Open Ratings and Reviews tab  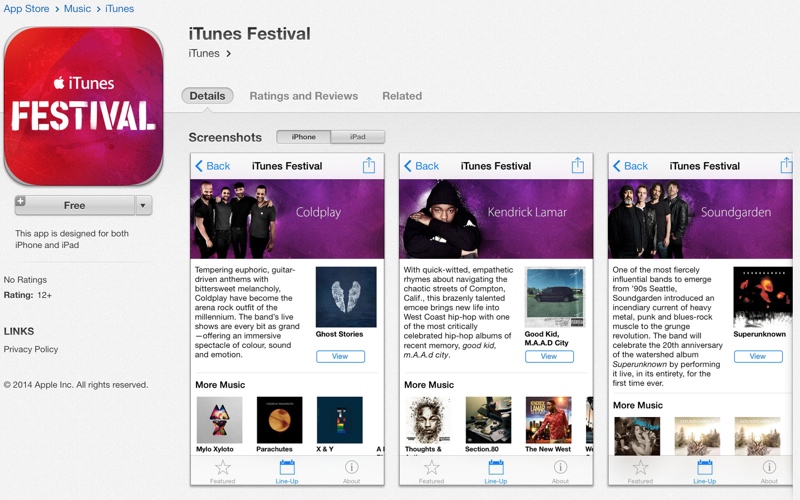304,96
